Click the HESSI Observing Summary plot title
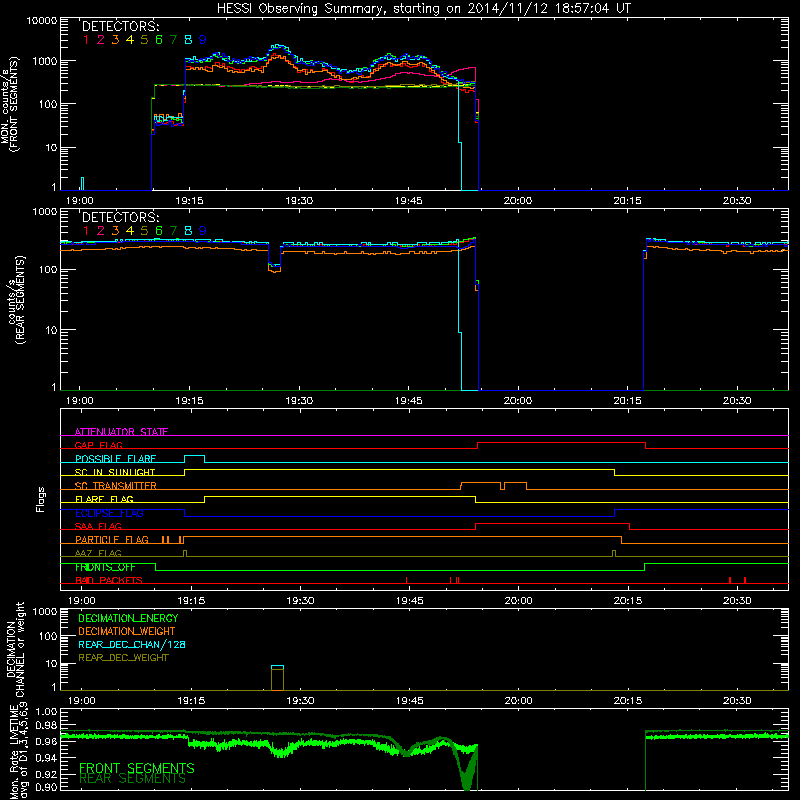800x800 pixels. 423,8
